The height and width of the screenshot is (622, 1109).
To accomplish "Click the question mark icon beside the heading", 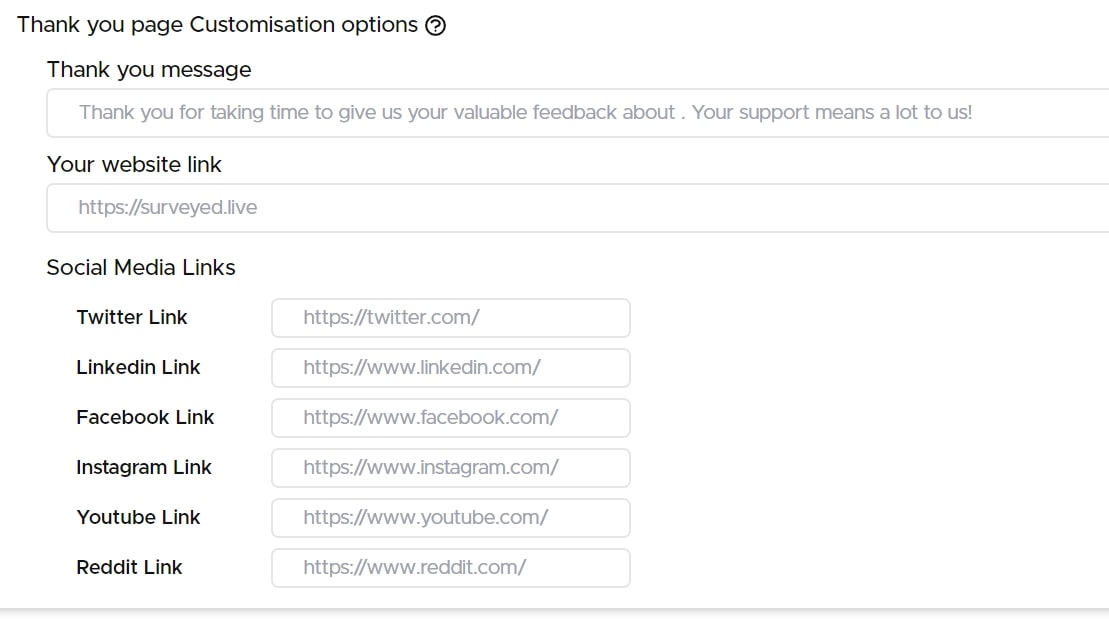I will click(434, 24).
